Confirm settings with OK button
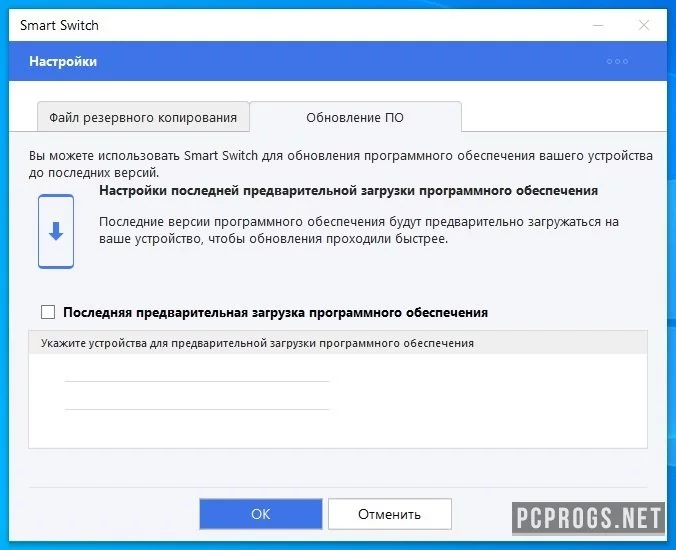Viewport: 676px width, 550px height. point(261,514)
